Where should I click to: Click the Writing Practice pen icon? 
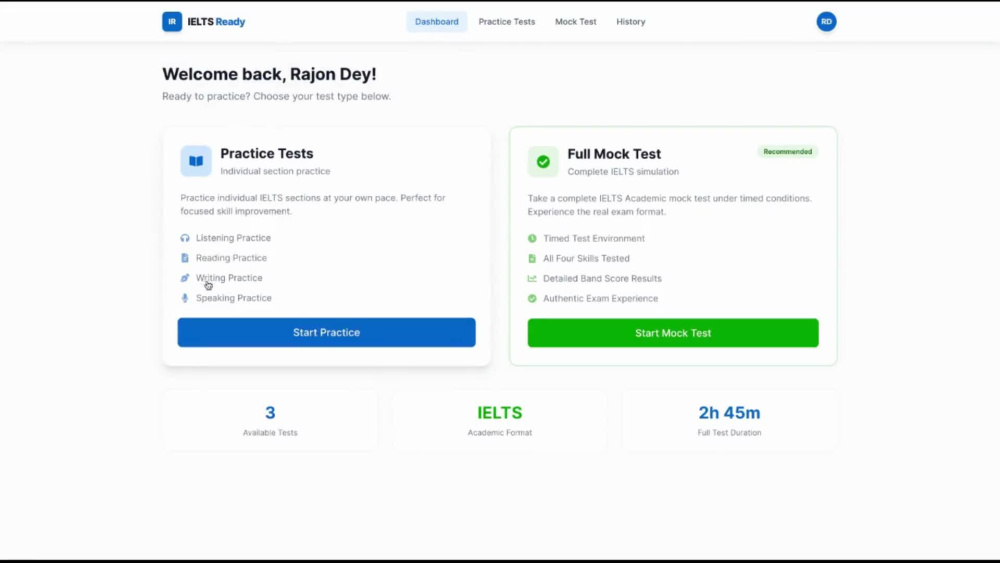coord(185,278)
